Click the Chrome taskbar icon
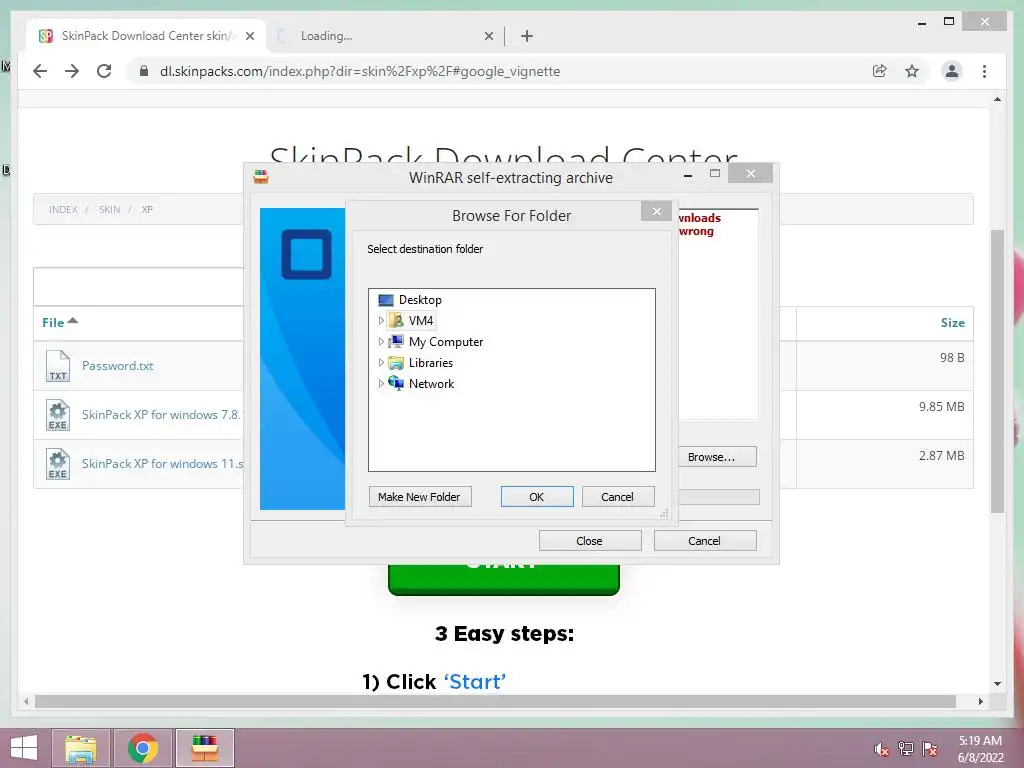This screenshot has height=768, width=1024. coord(143,748)
